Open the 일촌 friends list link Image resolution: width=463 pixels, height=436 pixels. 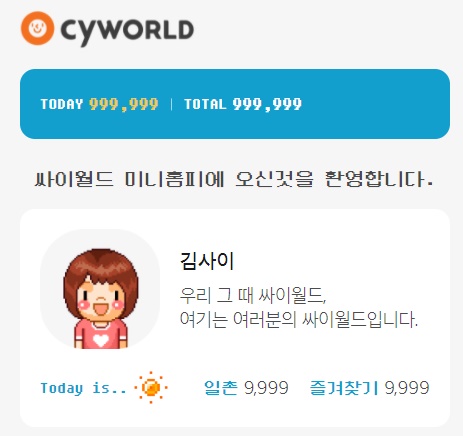tap(221, 387)
